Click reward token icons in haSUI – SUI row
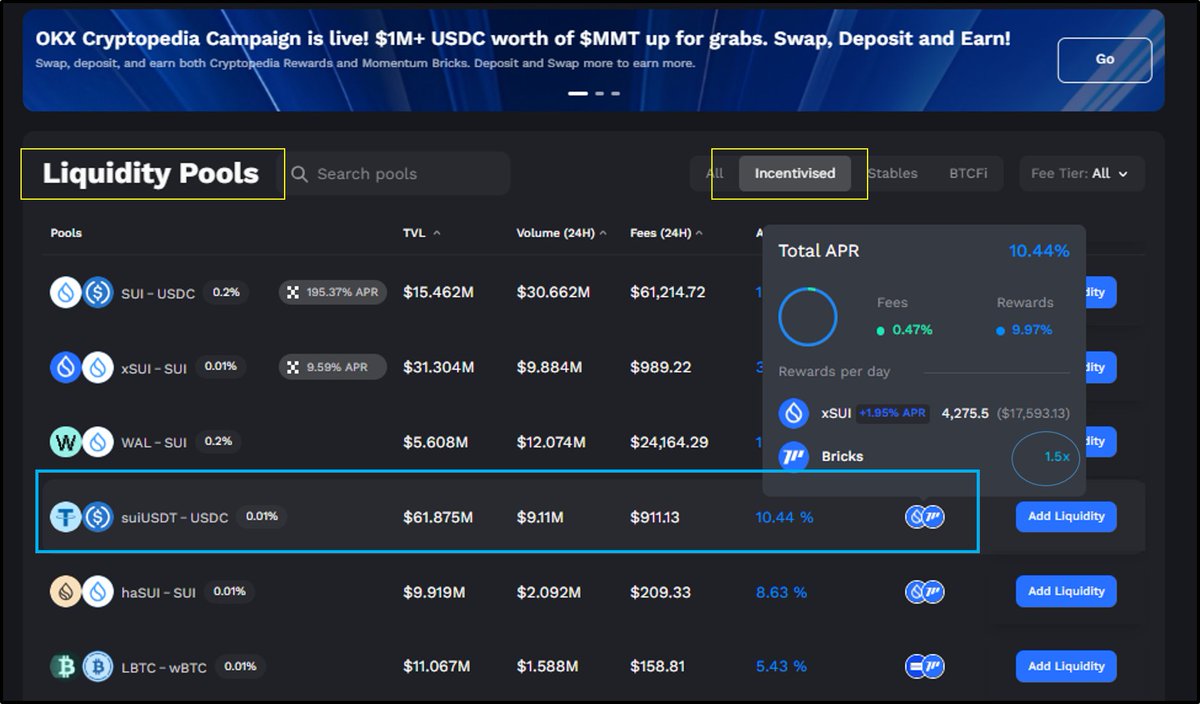The width and height of the screenshot is (1200, 704). 925,592
